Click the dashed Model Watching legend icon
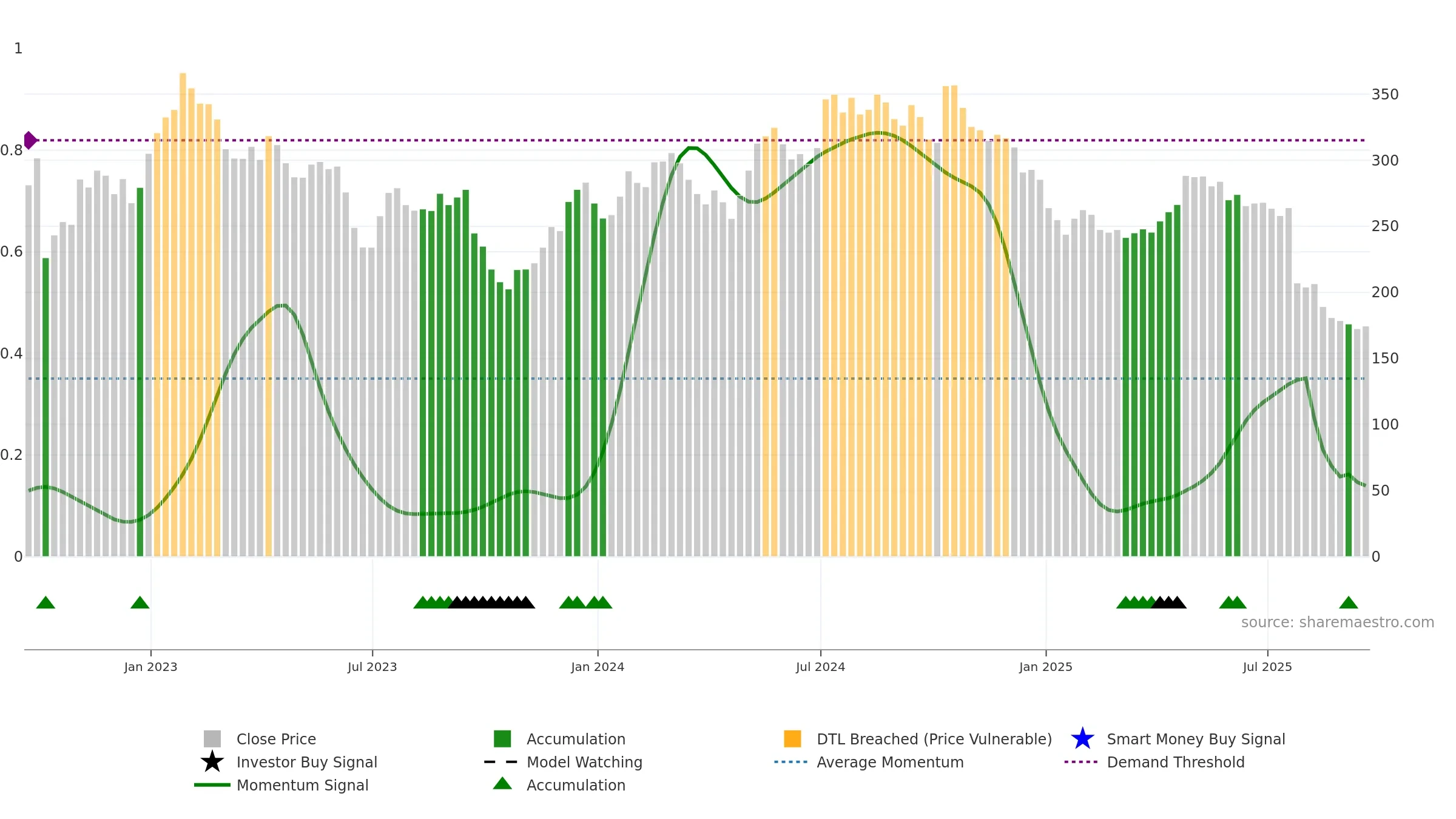 tap(501, 762)
